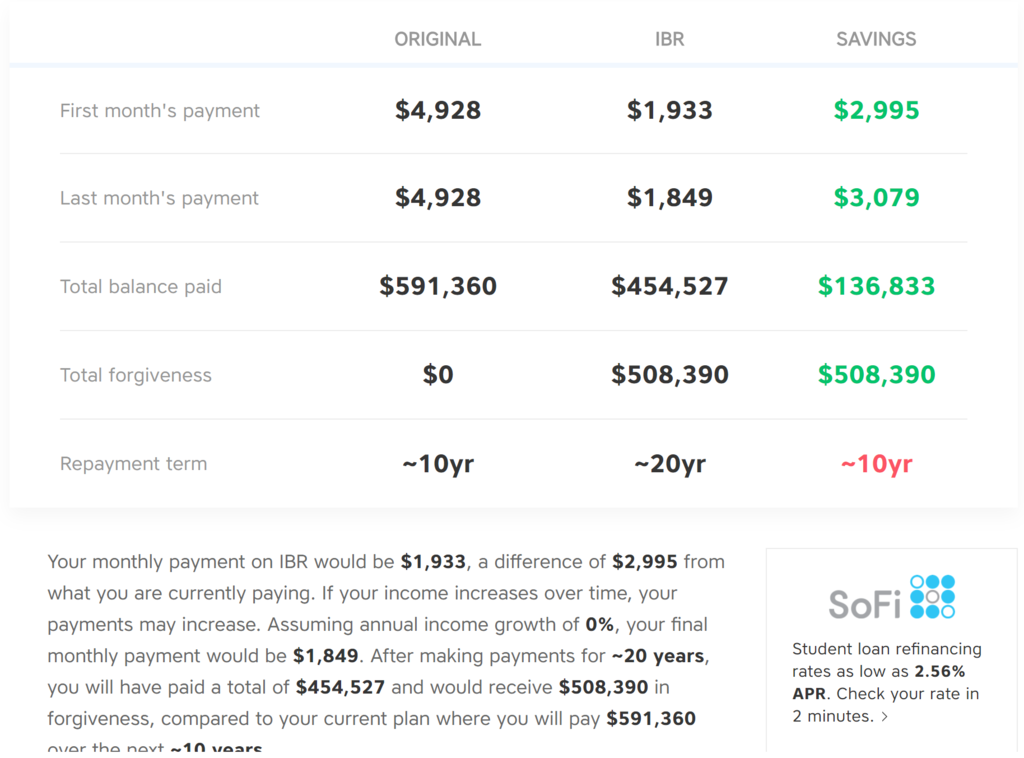This screenshot has width=1024, height=758.
Task: Click the arrow after "2 minutes."
Action: point(884,717)
